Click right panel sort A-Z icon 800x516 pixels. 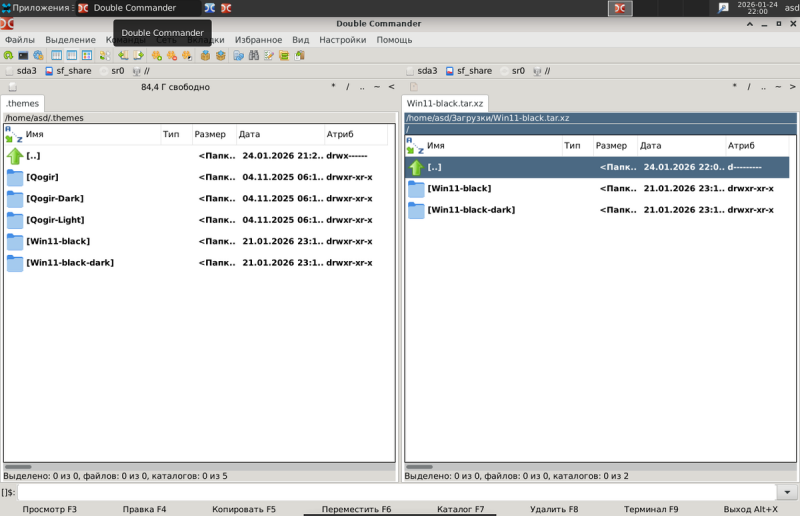pos(415,145)
